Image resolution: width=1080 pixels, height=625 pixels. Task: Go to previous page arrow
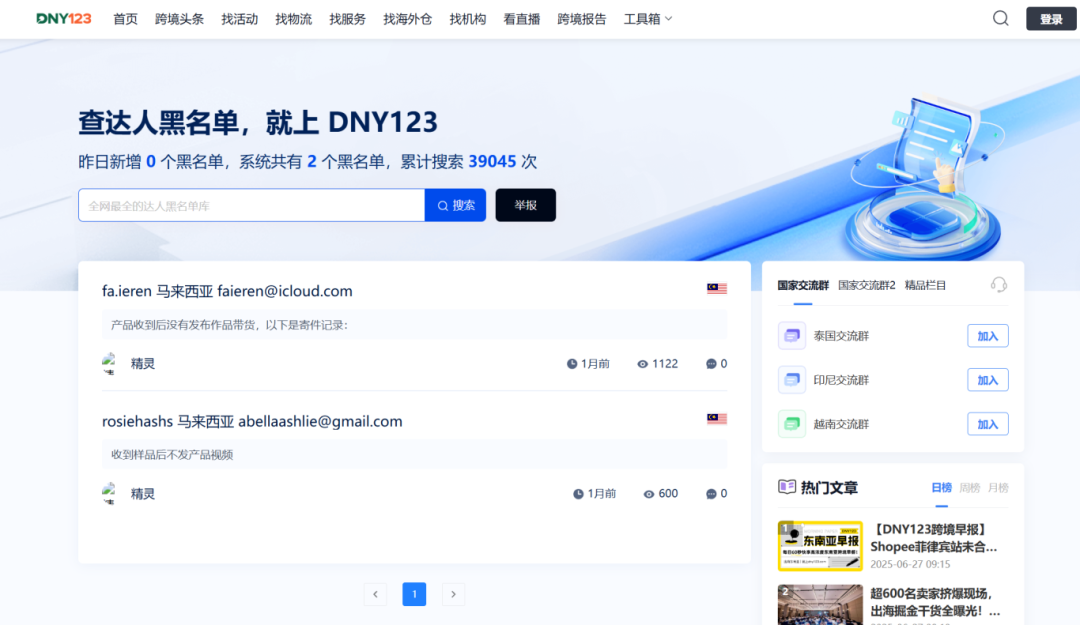click(x=375, y=594)
